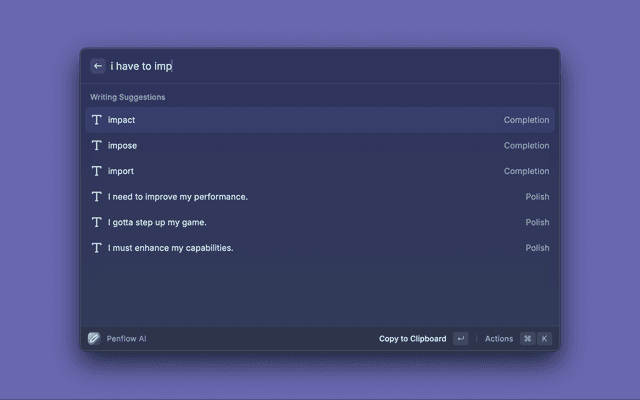Screen dimensions: 640x400
Task: Click the Return key icon
Action: click(x=460, y=339)
